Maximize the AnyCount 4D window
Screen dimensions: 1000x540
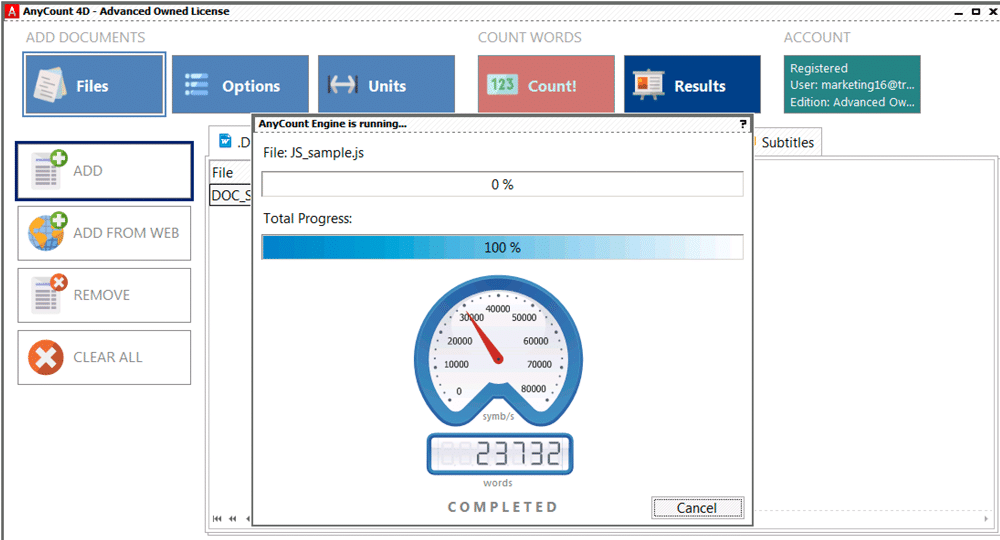pos(976,11)
